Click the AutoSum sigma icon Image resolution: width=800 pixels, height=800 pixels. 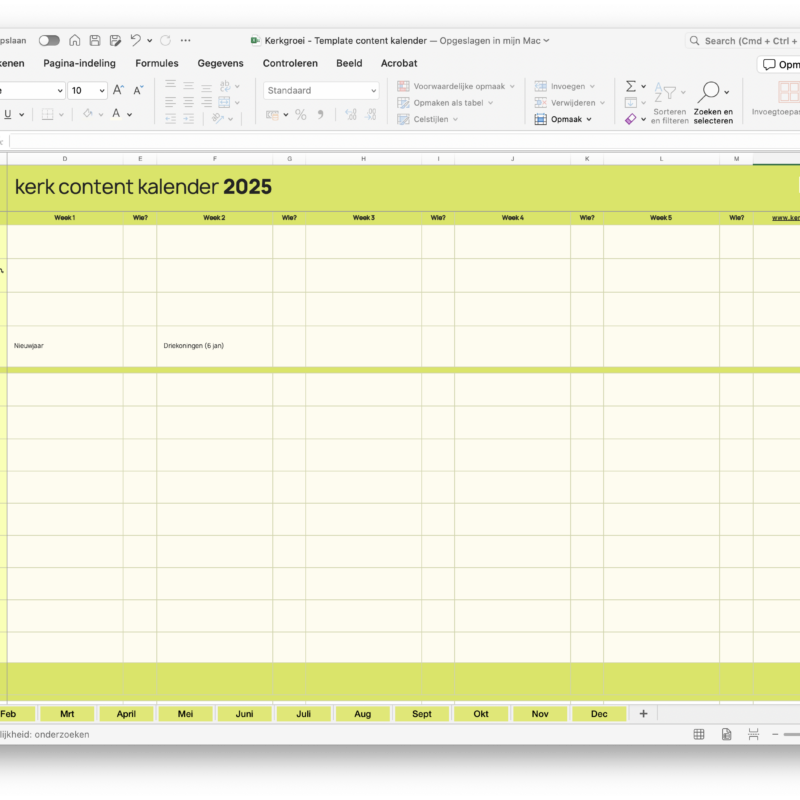coord(631,87)
